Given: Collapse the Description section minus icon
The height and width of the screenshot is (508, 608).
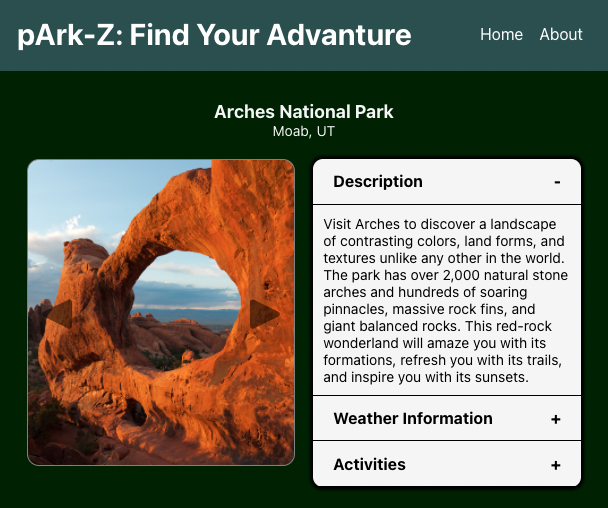Looking at the screenshot, I should (x=557, y=182).
